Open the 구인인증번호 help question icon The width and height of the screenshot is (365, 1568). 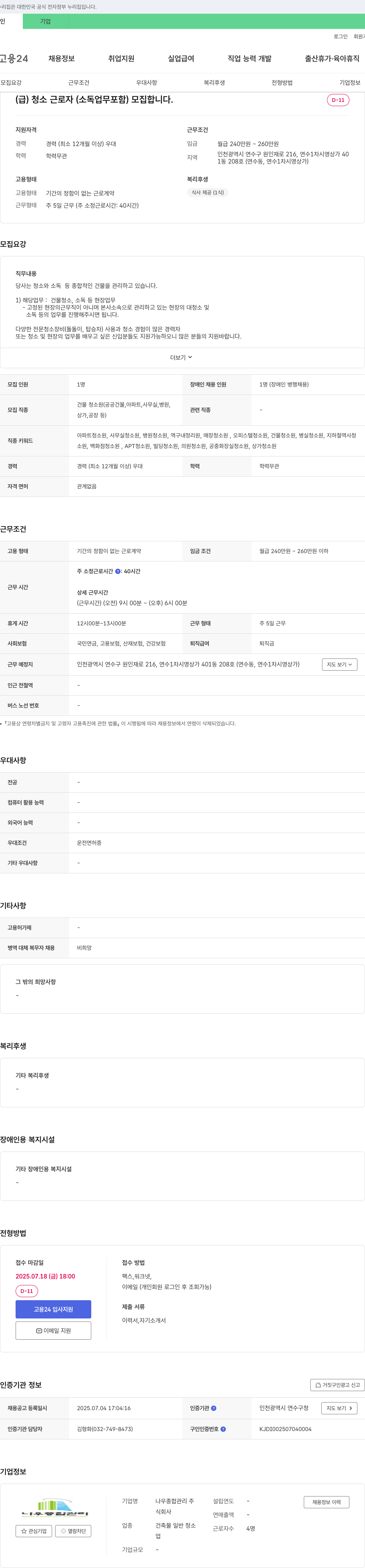223,1429
